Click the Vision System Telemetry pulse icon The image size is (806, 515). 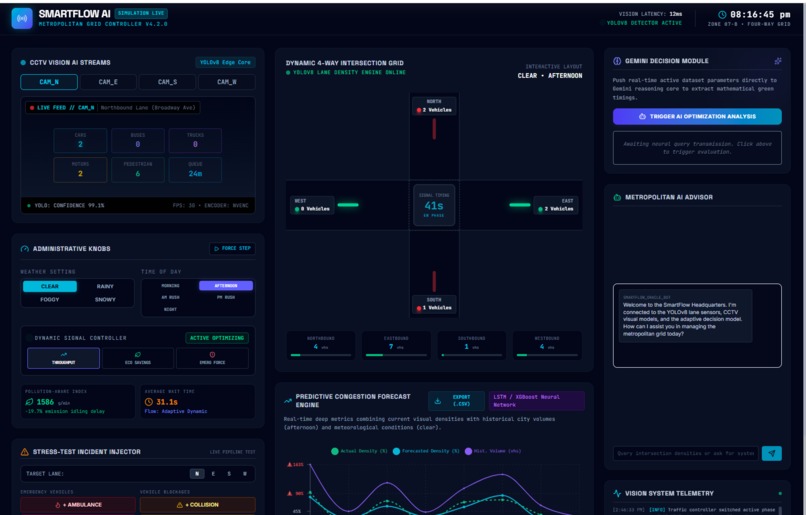click(617, 493)
